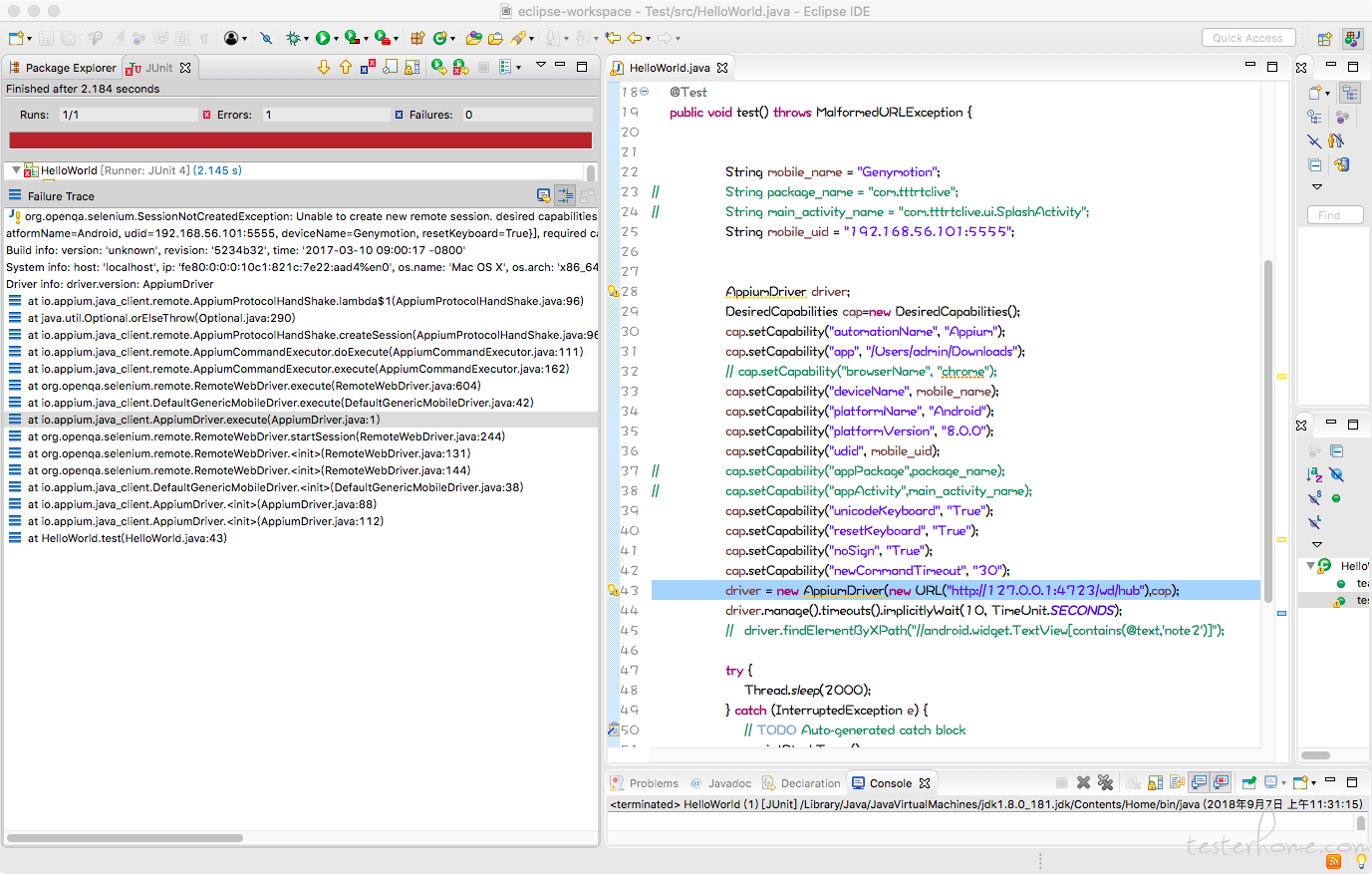Image resolution: width=1372 pixels, height=874 pixels.
Task: Click New Java Package toolbar icon
Action: click(416, 38)
